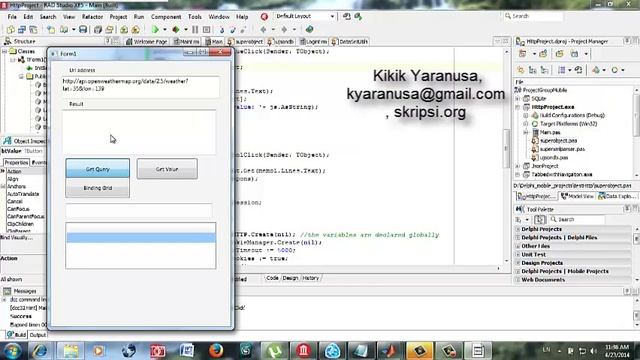Click the Forward navigation arrow in toolbar

284,29
